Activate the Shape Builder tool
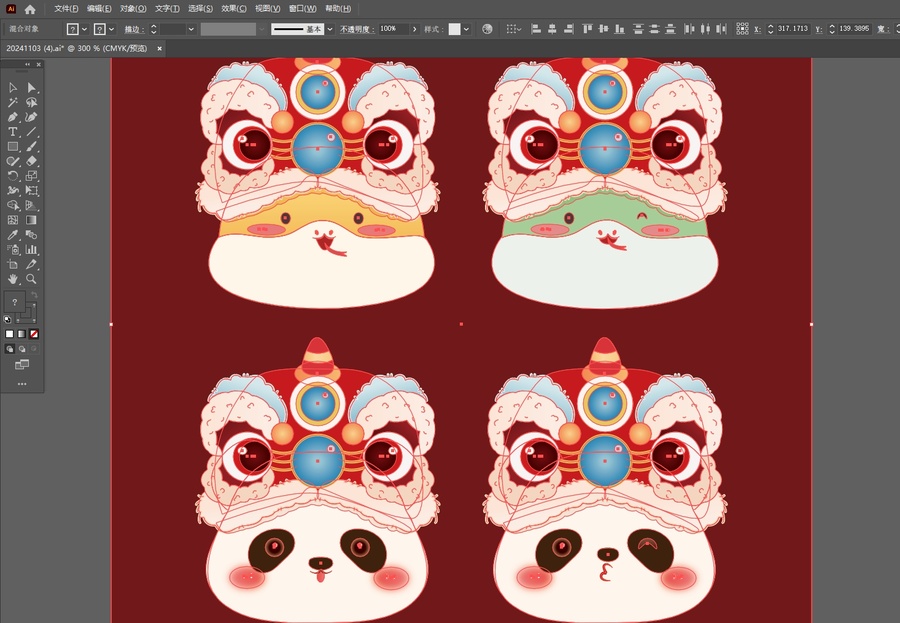The width and height of the screenshot is (900, 623). point(13,205)
